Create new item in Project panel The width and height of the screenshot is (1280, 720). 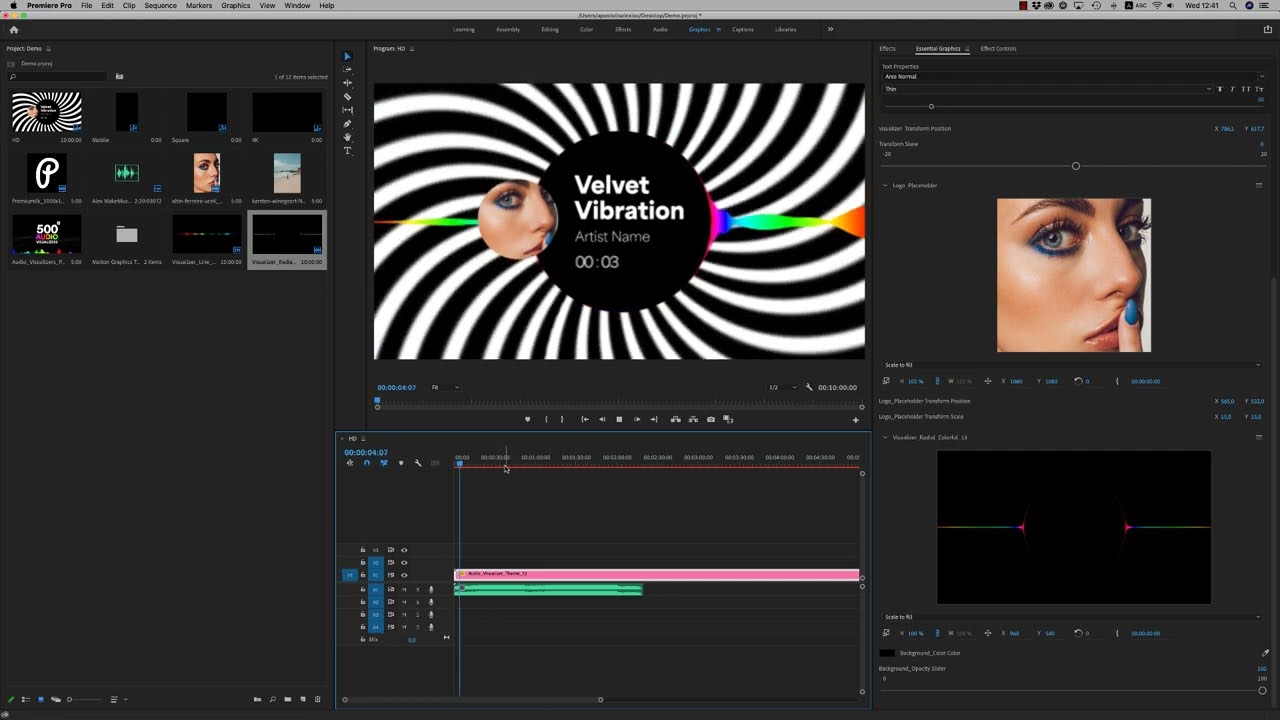pyautogui.click(x=303, y=699)
